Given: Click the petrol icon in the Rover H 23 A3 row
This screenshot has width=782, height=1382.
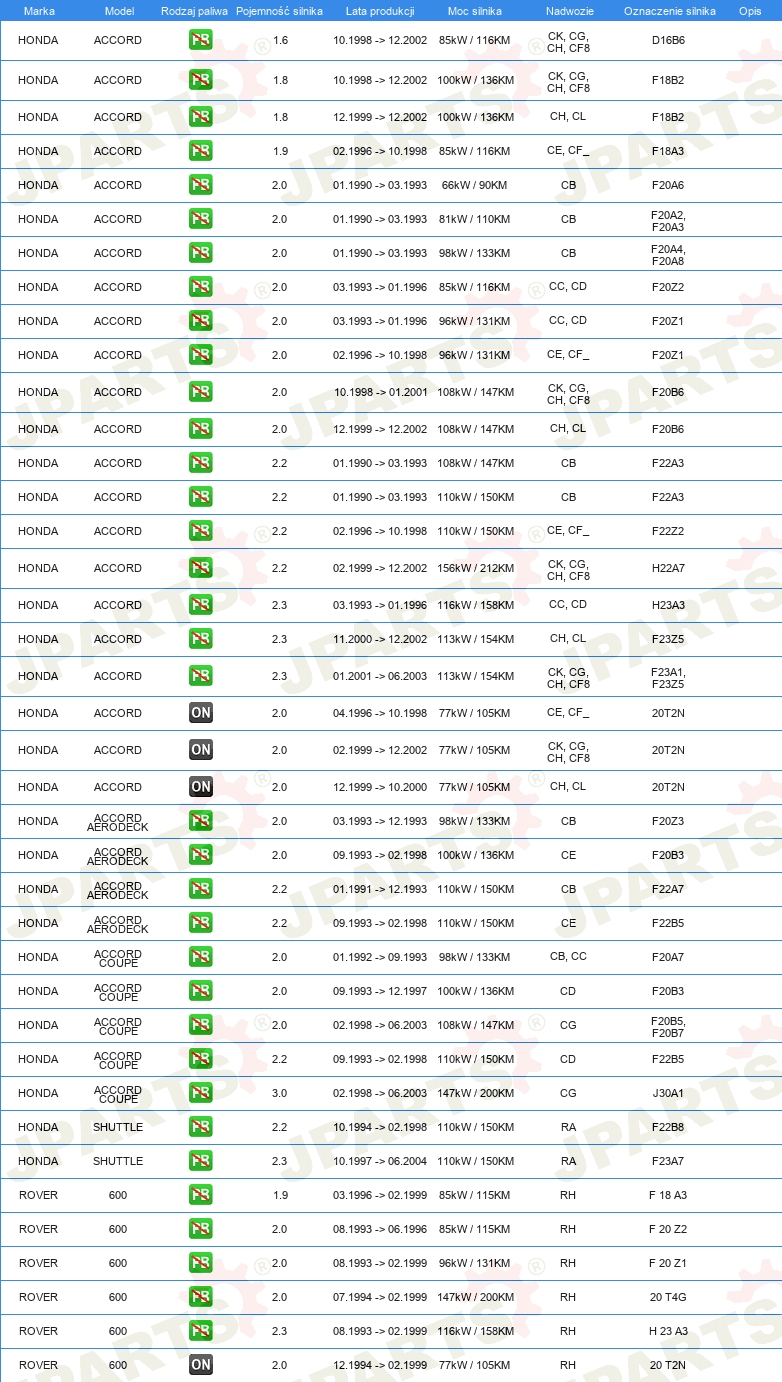Looking at the screenshot, I should pyautogui.click(x=201, y=1331).
